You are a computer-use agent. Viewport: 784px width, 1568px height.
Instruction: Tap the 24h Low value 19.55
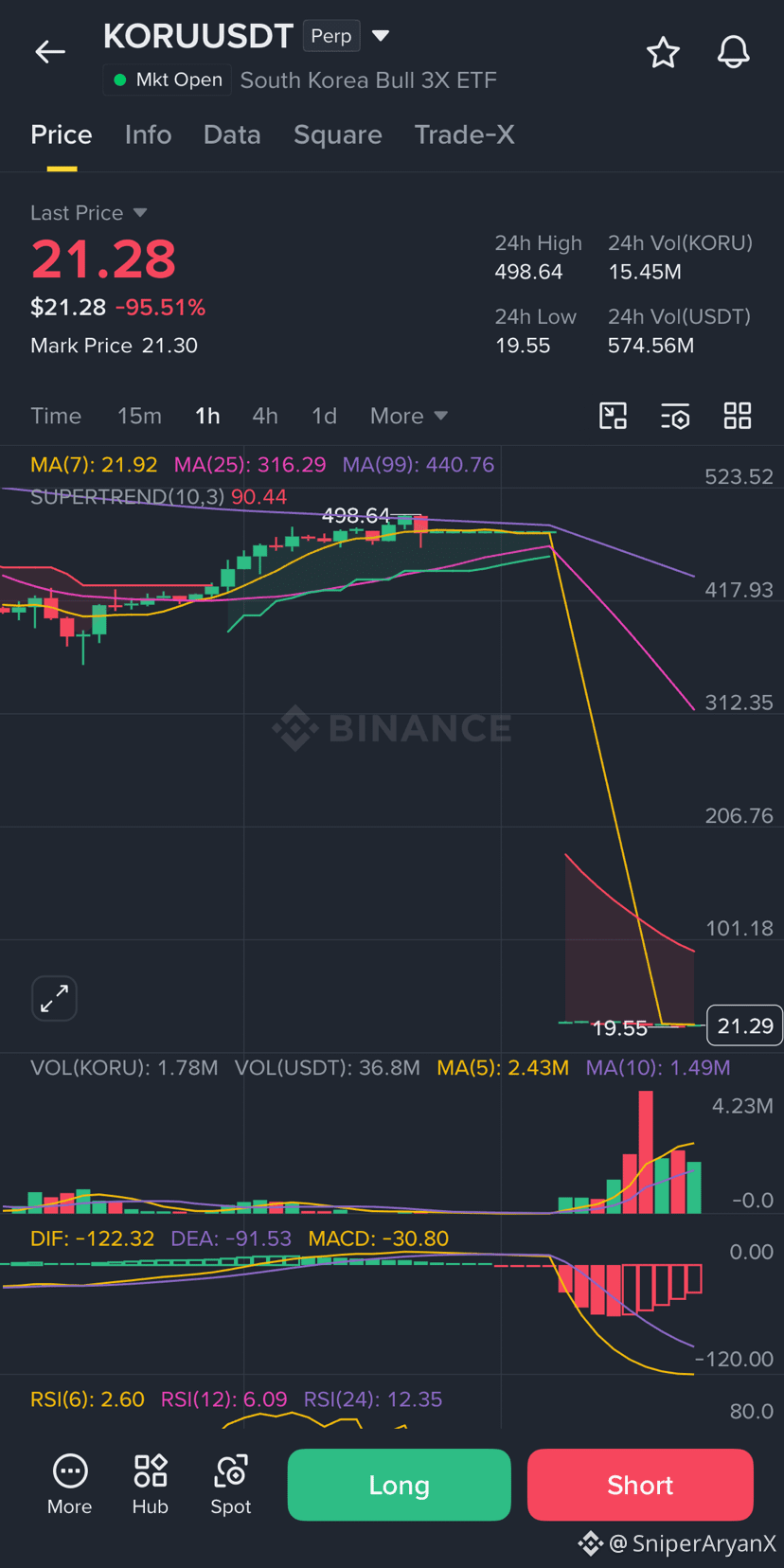tap(523, 346)
